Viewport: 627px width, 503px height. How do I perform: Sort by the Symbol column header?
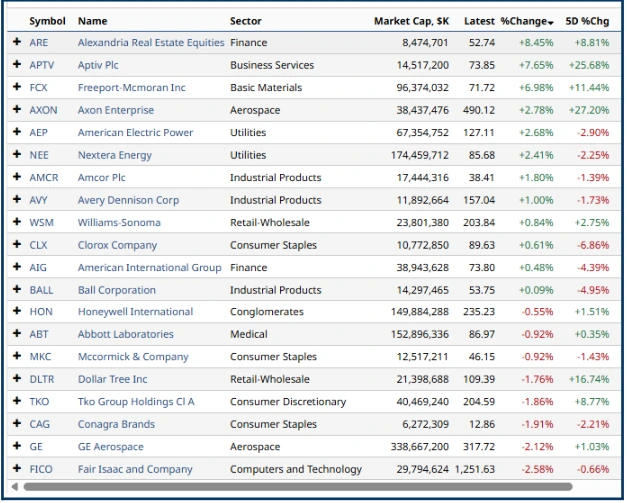[47, 21]
